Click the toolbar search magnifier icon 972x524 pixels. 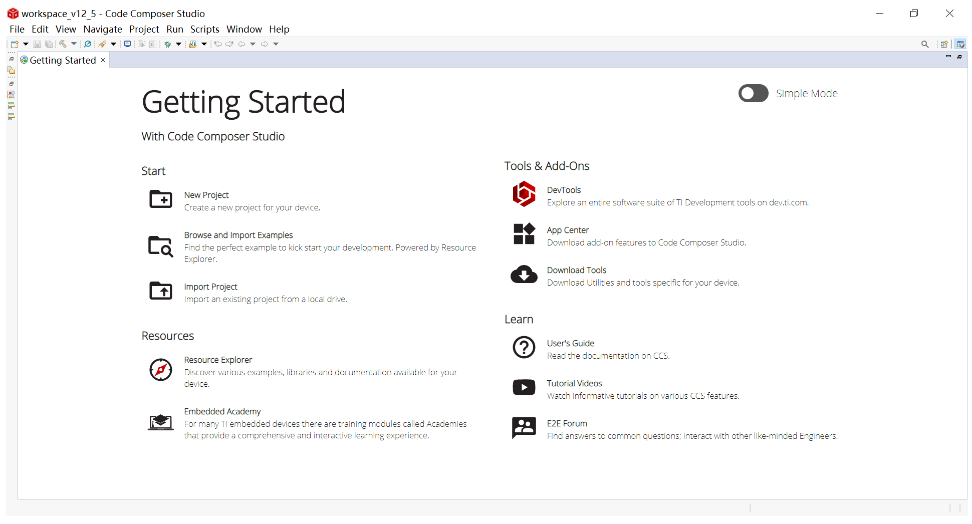[925, 44]
